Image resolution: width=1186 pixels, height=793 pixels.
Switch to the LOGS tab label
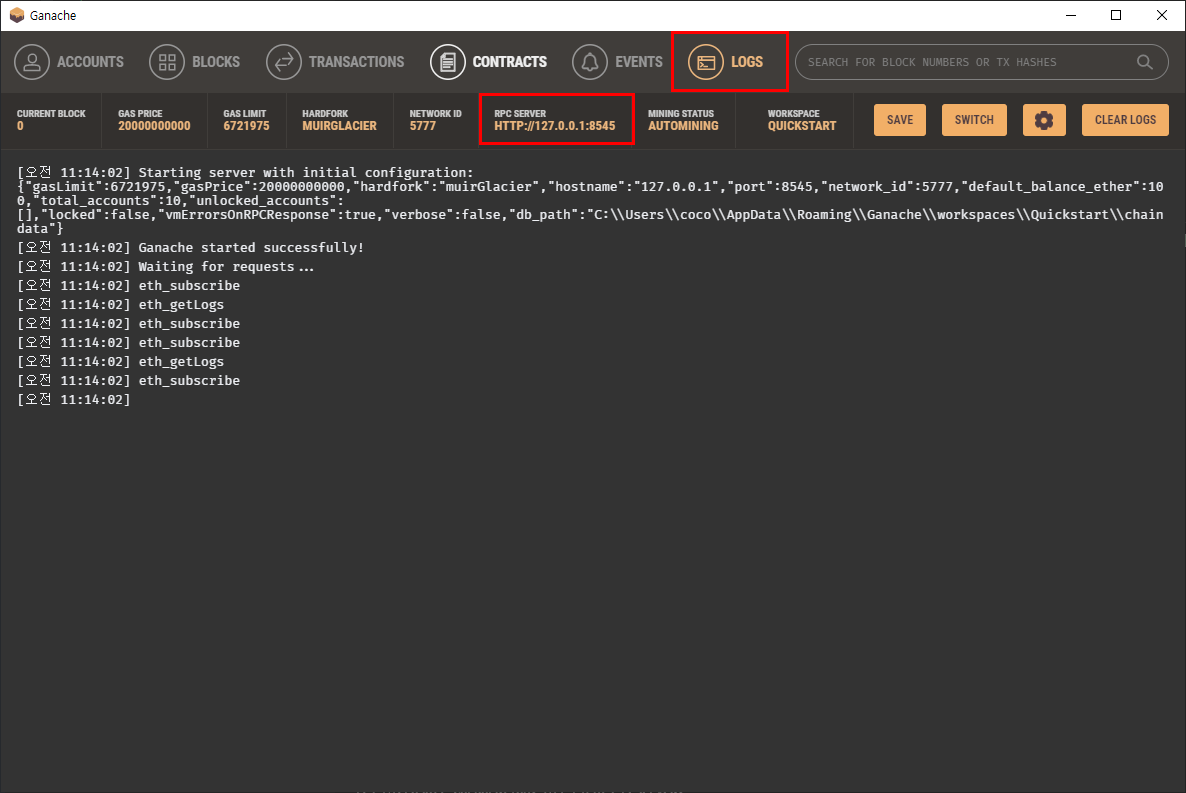click(747, 62)
